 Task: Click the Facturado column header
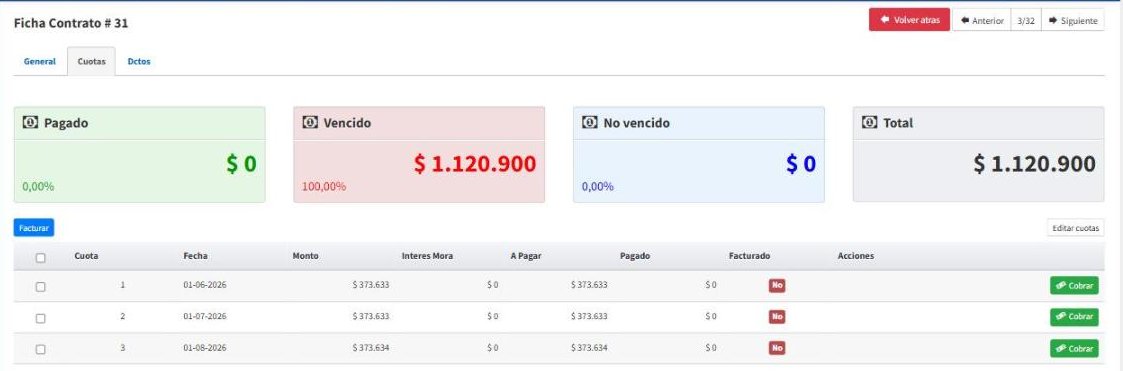[x=749, y=256]
